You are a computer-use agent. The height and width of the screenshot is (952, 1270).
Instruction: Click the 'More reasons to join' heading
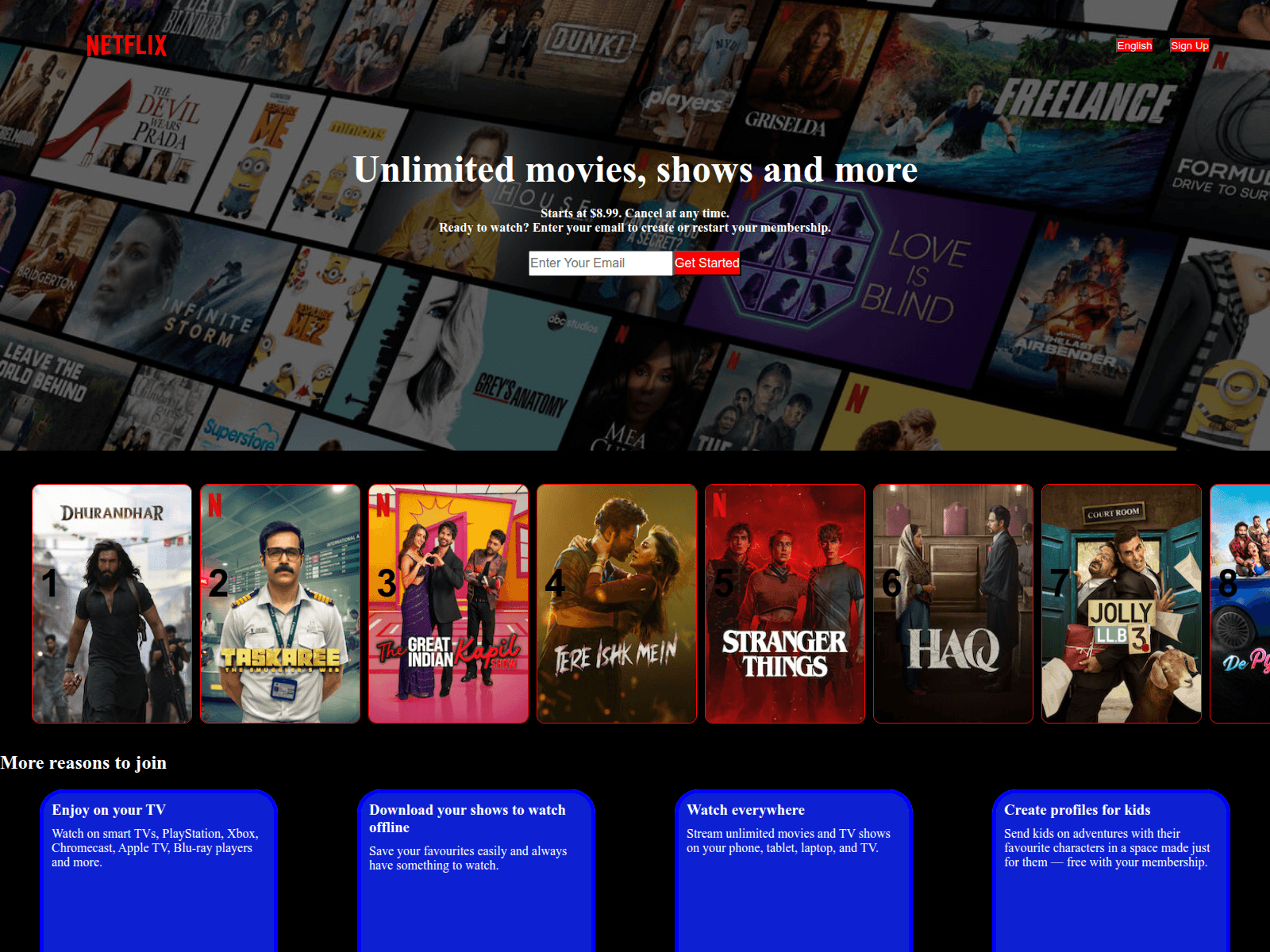click(83, 763)
